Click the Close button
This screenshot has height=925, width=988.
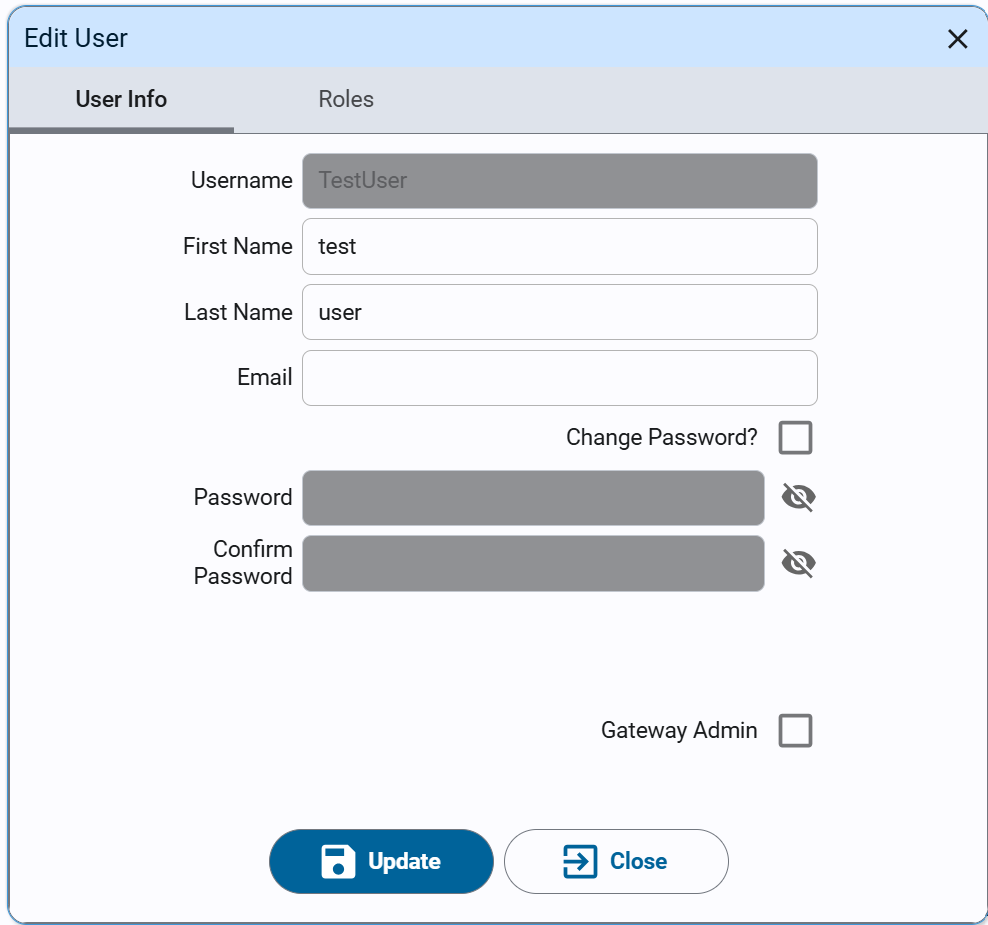(x=616, y=861)
